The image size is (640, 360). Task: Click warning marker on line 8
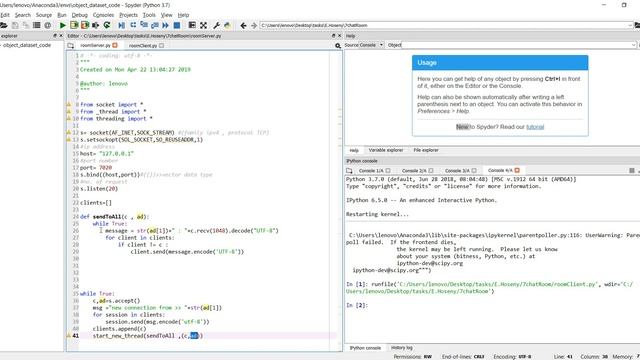pos(69,104)
